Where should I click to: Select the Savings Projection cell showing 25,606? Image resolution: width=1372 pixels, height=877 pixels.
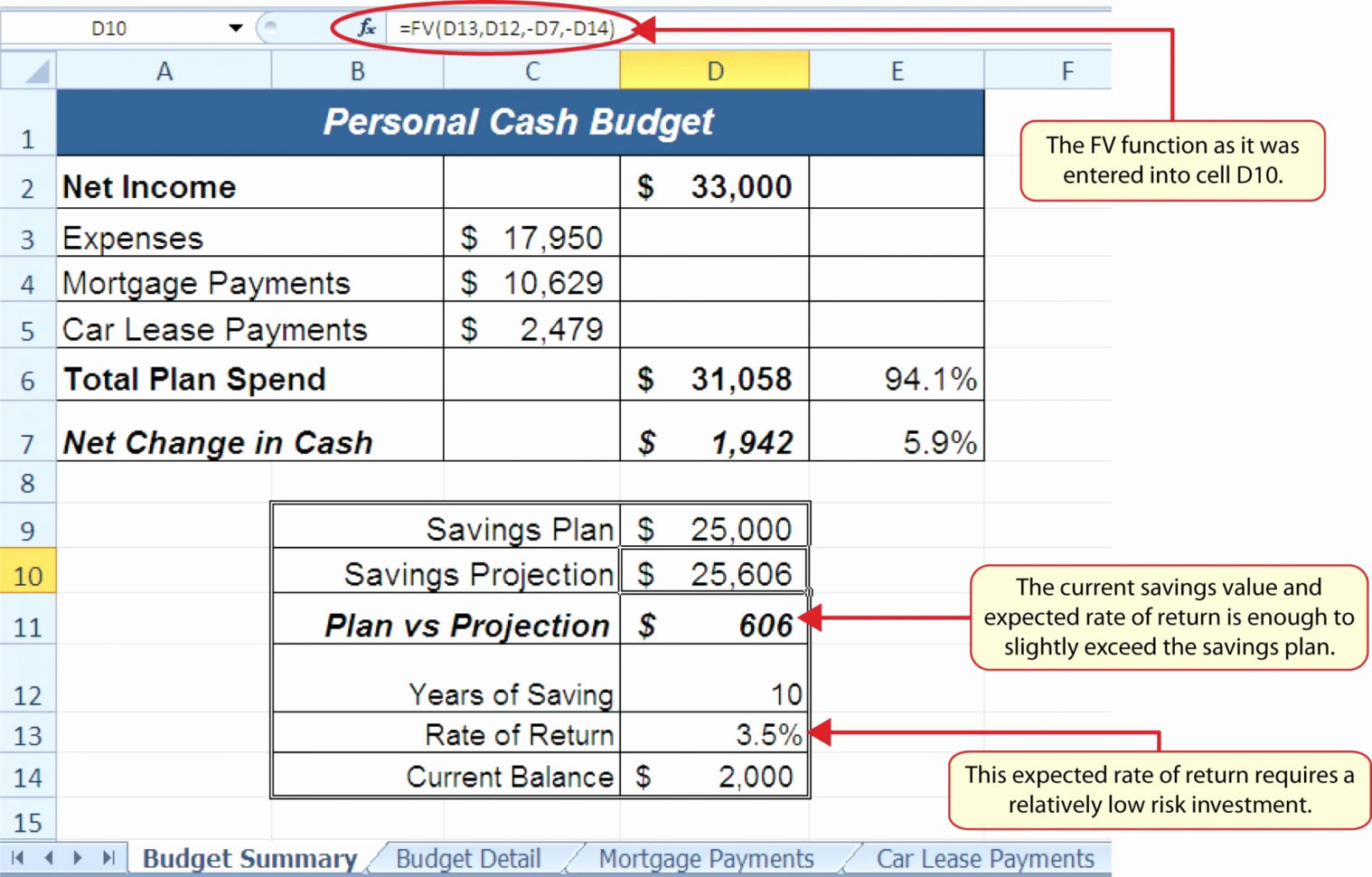(x=714, y=571)
